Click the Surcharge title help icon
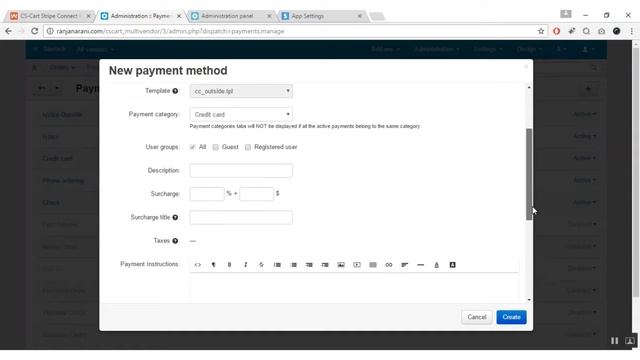Image resolution: width=640 pixels, height=360 pixels. pyautogui.click(x=175, y=218)
